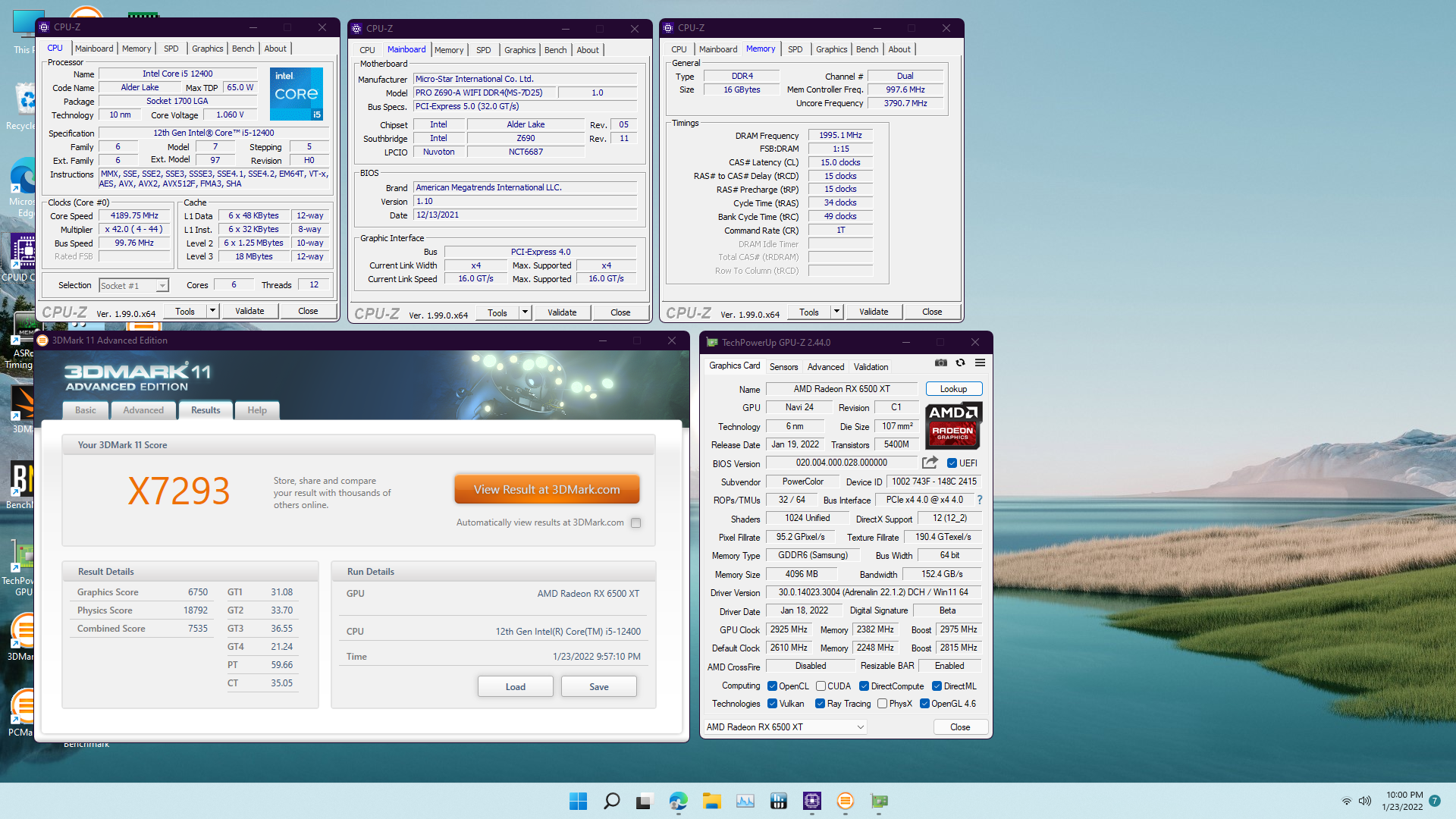Open Bench tab in CPU-Z Memory window
This screenshot has height=819, width=1456.
tap(868, 49)
